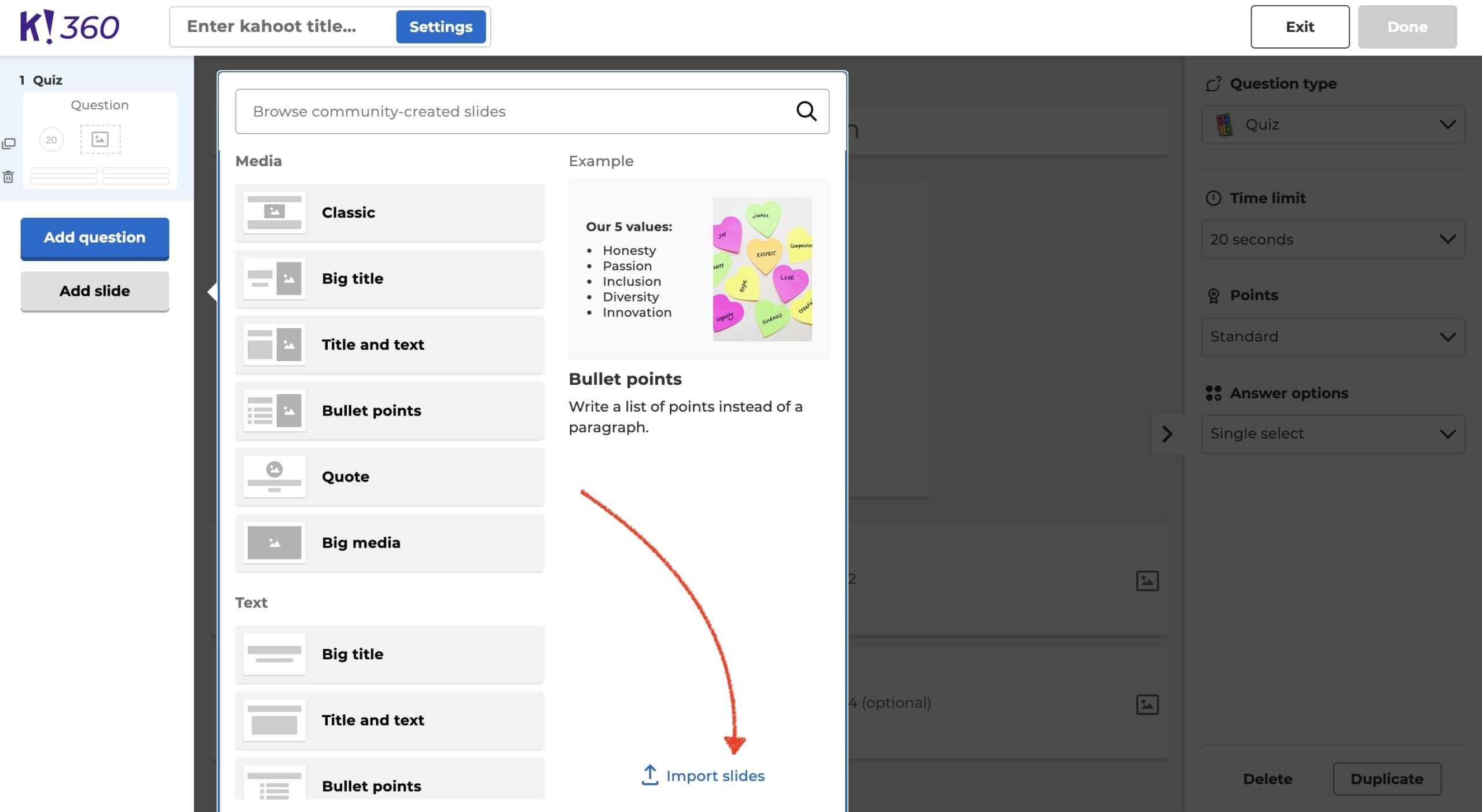
Task: Select the Big title text slide option
Action: 389,653
